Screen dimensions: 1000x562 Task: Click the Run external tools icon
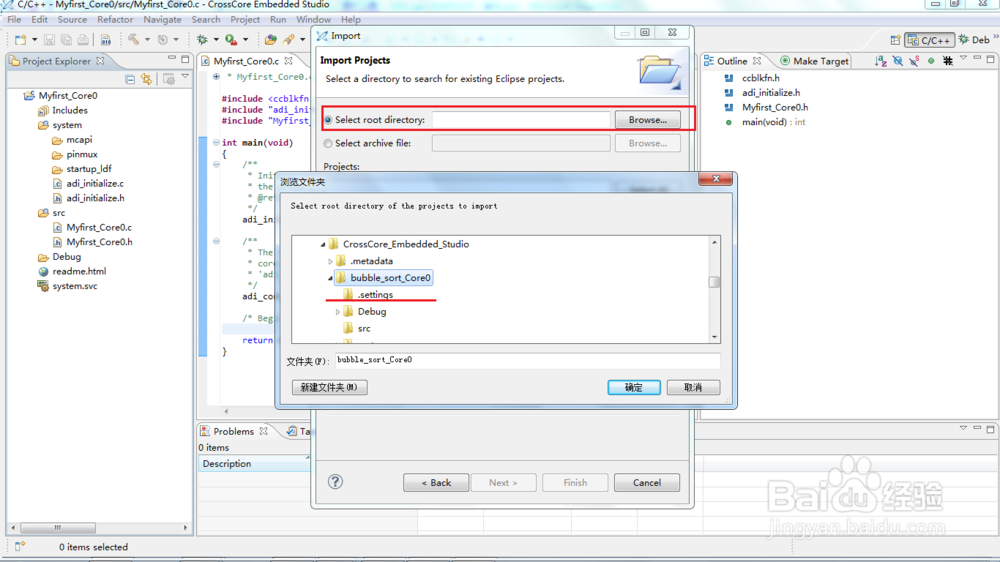pyautogui.click(x=231, y=40)
